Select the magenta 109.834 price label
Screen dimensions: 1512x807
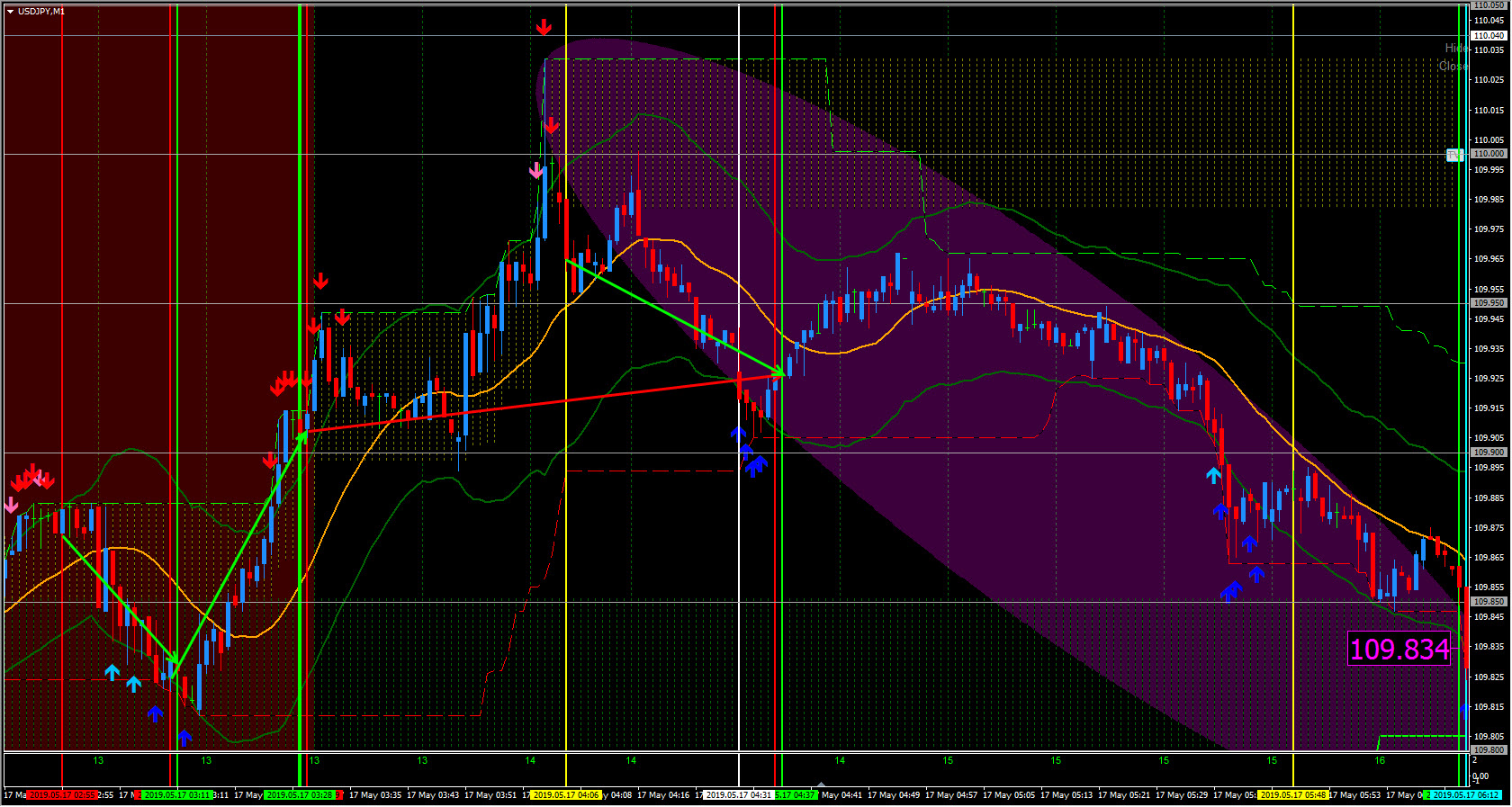tap(1399, 649)
